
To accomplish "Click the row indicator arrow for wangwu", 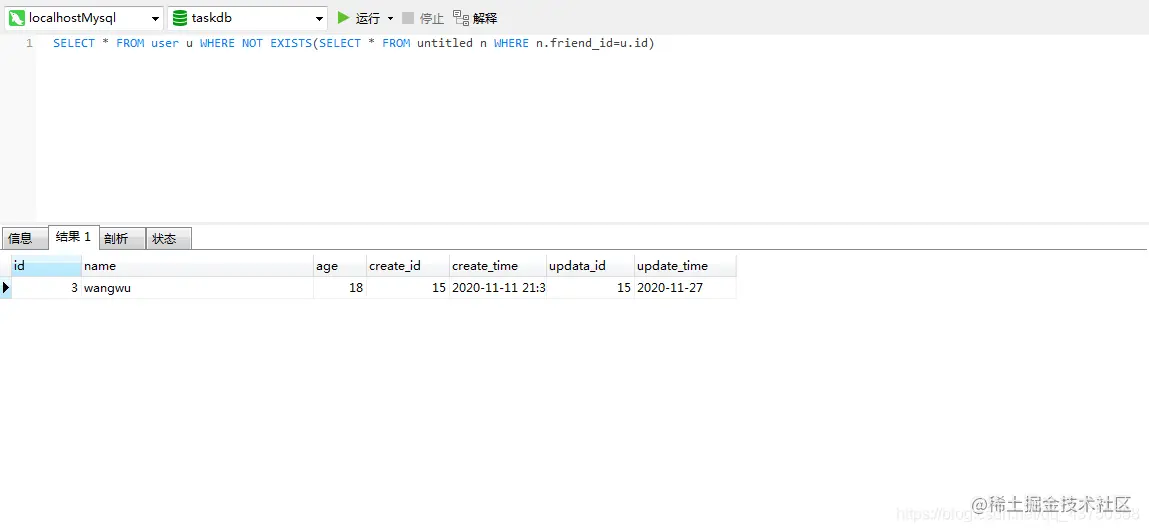I will [x=6, y=288].
